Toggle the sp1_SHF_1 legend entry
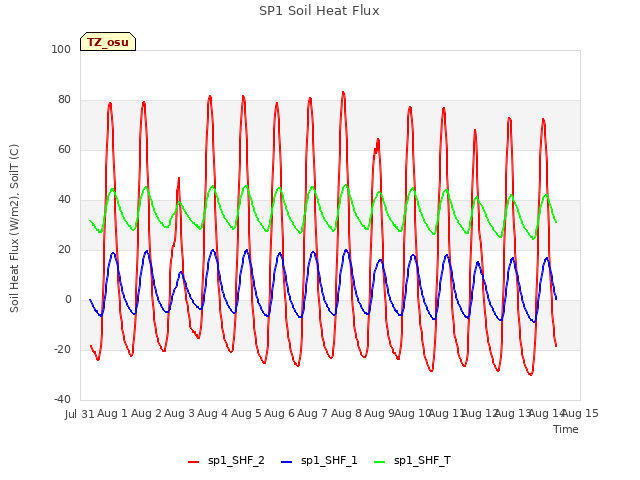640x480 pixels. [319, 460]
